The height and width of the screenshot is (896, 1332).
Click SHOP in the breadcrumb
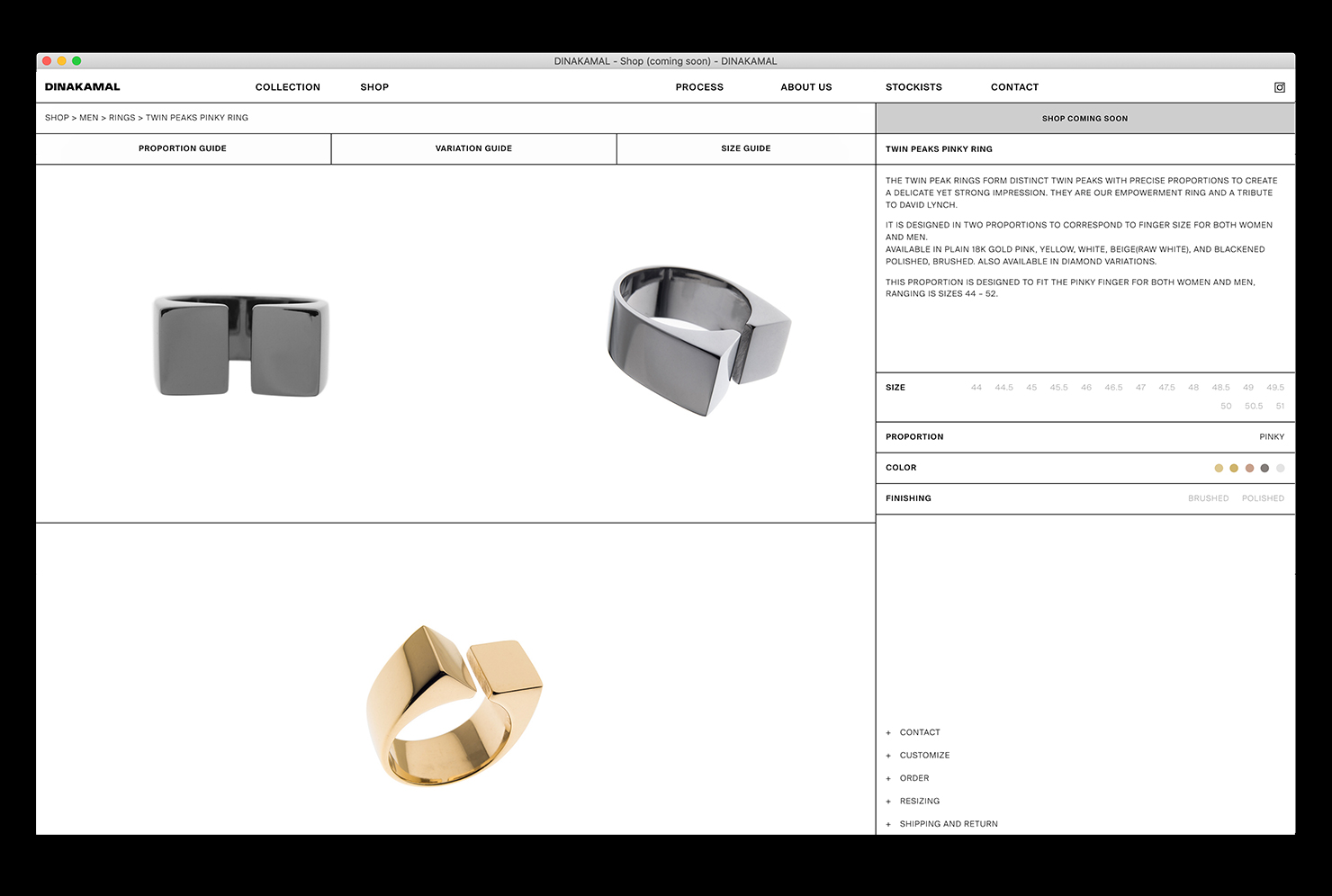(57, 118)
